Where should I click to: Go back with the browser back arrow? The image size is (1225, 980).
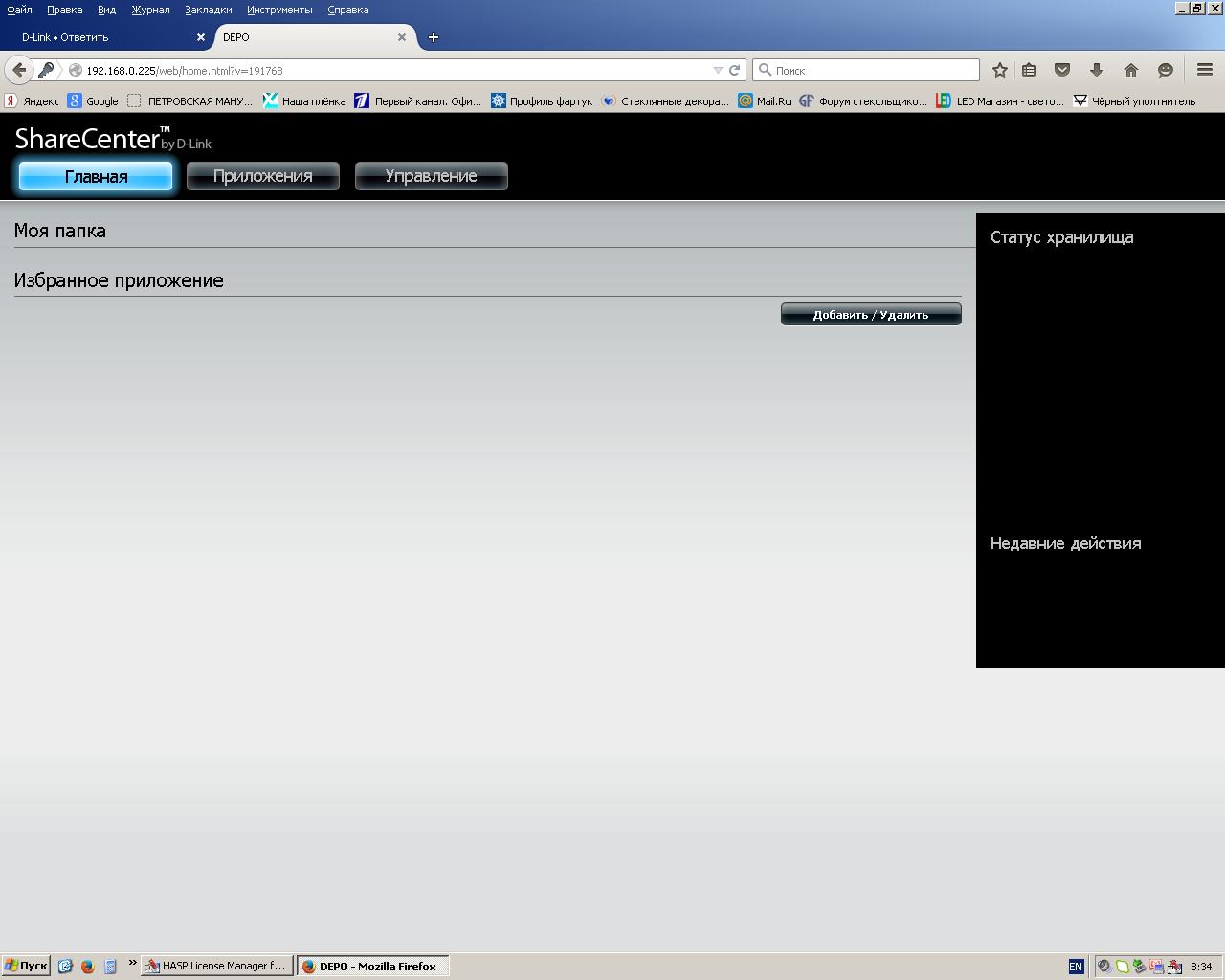click(x=19, y=70)
